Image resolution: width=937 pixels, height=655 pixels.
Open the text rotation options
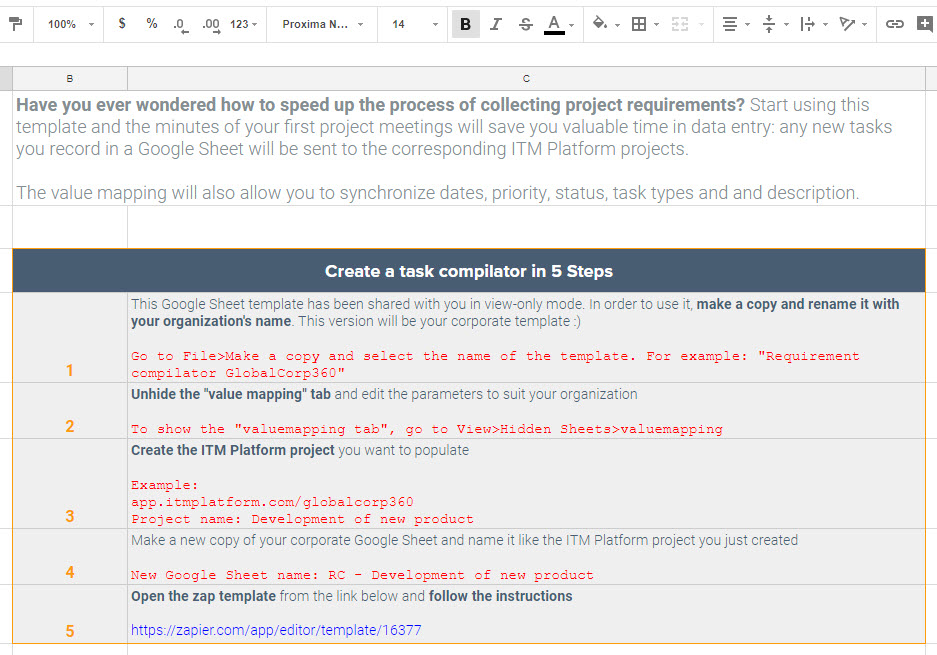[x=851, y=24]
